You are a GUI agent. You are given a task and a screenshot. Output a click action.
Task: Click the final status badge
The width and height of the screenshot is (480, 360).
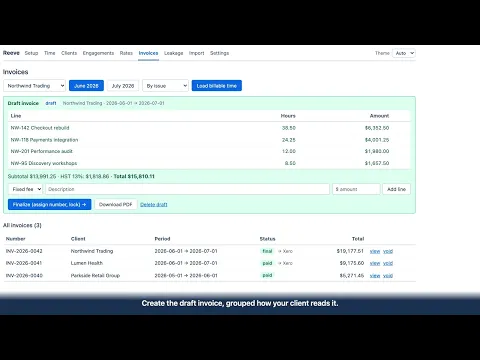click(x=267, y=251)
